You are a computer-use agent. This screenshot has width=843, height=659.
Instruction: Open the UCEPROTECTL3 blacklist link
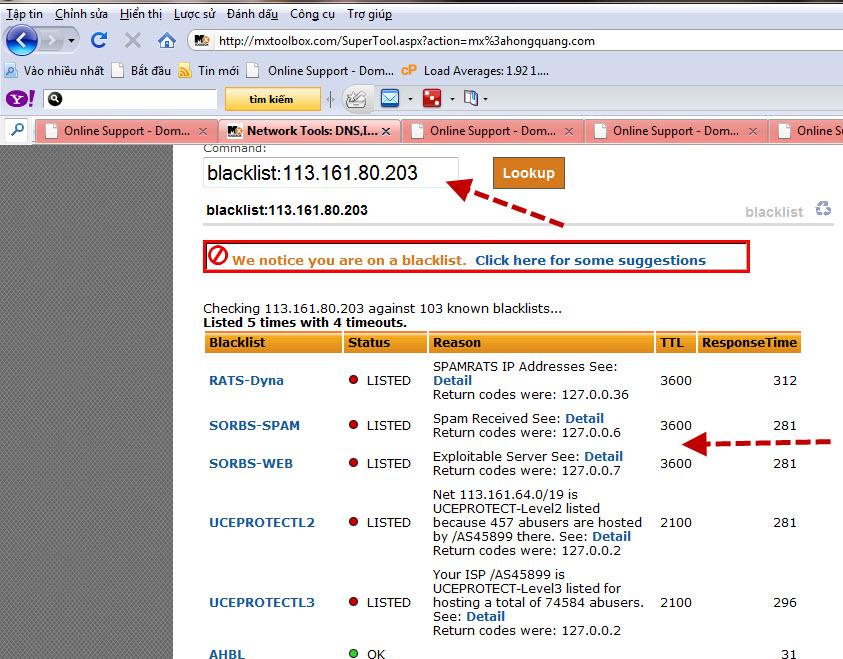pyautogui.click(x=262, y=603)
